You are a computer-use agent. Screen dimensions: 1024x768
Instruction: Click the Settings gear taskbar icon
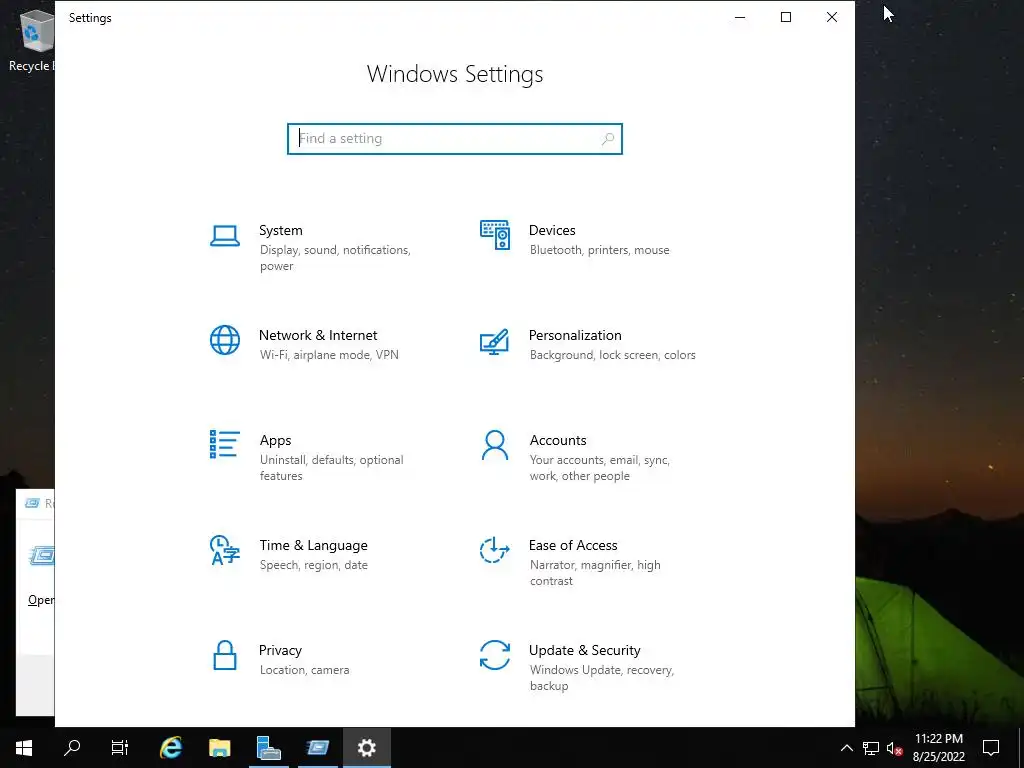(366, 748)
